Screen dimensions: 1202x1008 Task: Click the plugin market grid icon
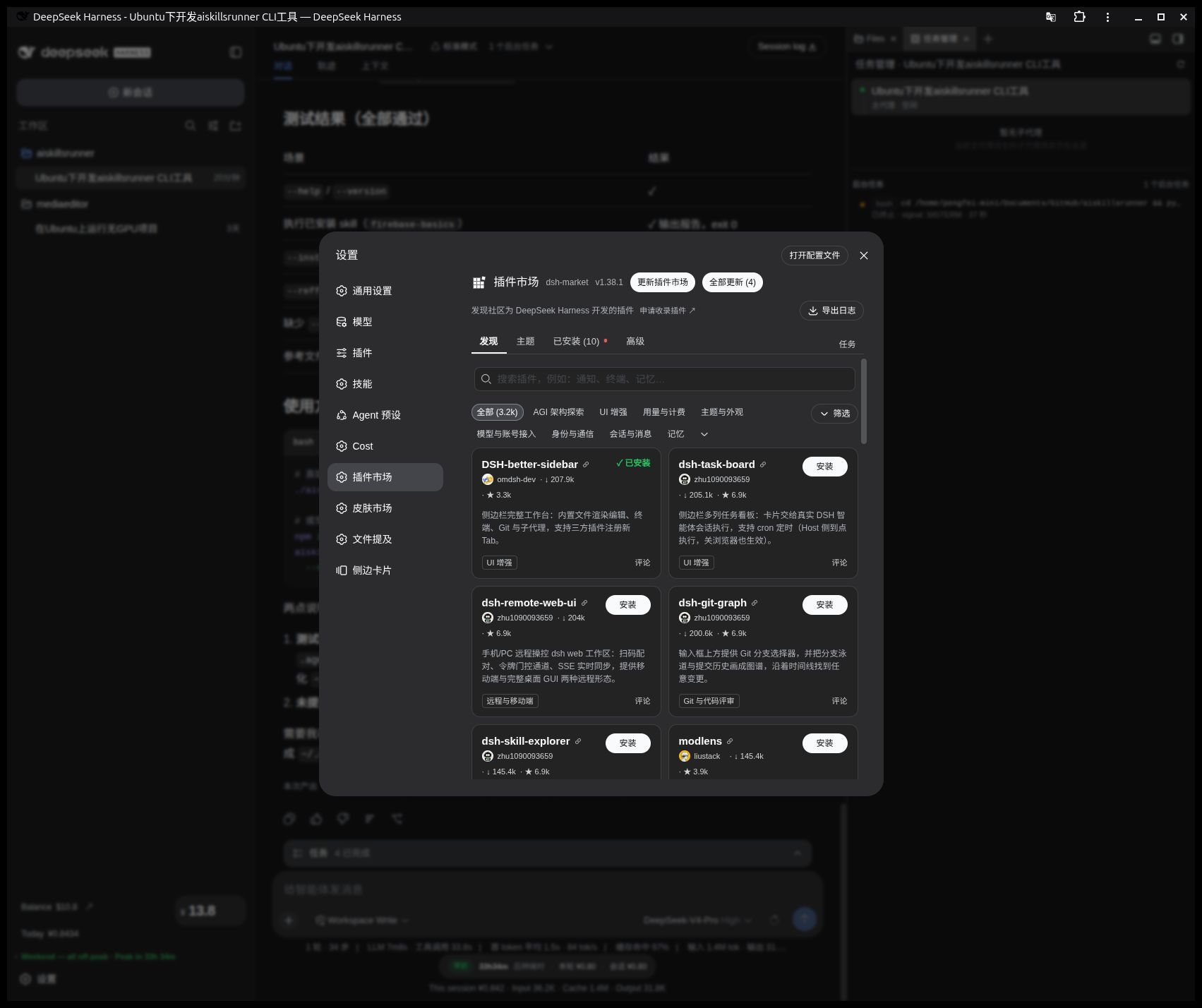(479, 282)
